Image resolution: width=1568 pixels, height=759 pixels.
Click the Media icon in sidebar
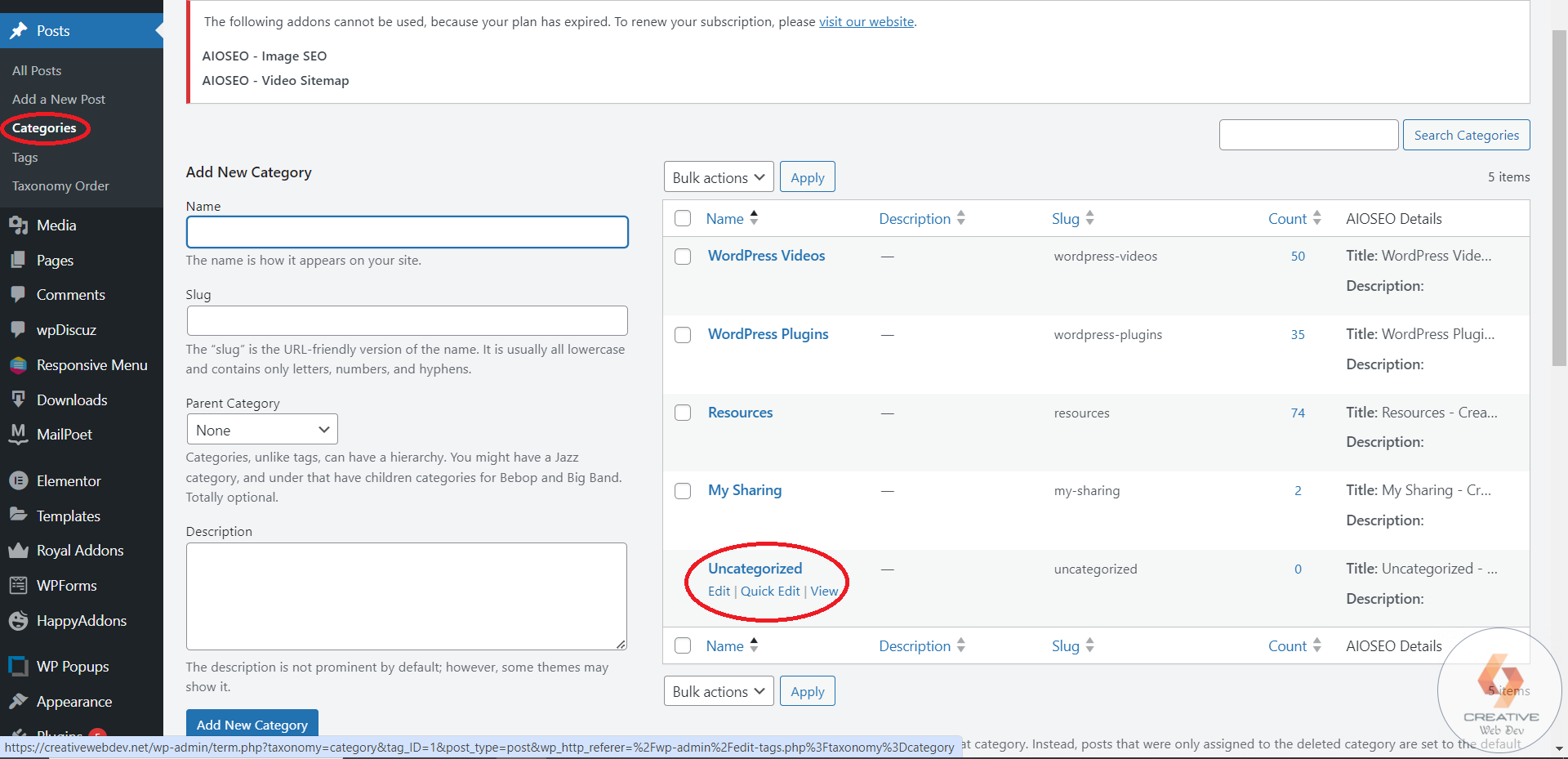(18, 225)
